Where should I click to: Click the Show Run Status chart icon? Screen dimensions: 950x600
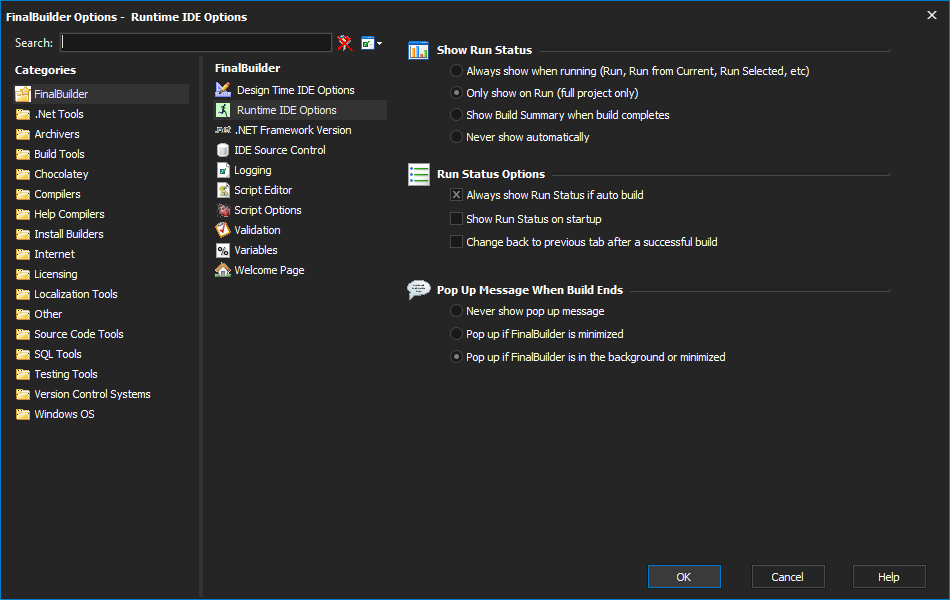tap(418, 50)
